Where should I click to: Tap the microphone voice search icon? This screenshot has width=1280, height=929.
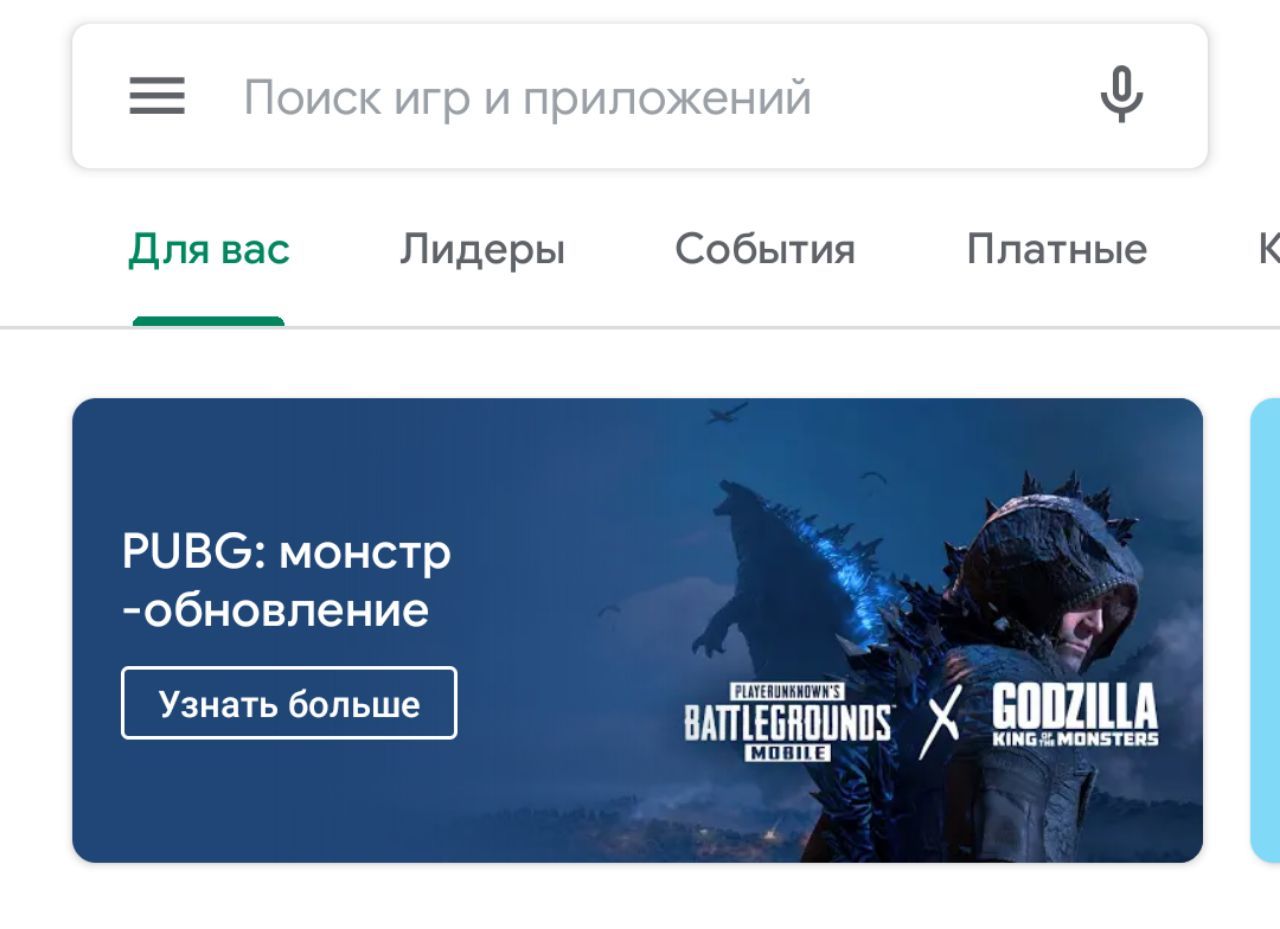[1121, 95]
